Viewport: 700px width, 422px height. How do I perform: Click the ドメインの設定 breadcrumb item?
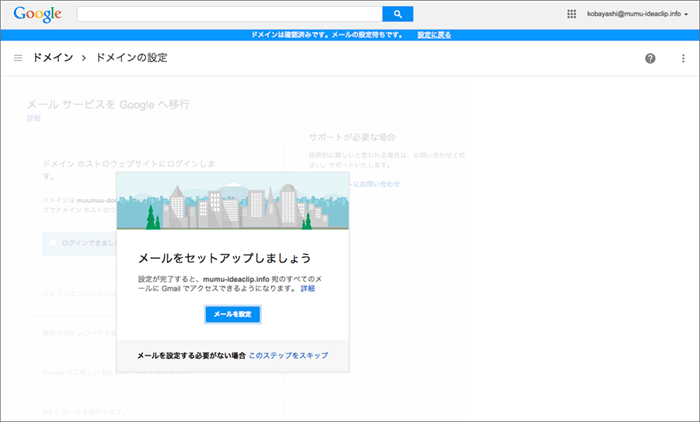click(131, 58)
